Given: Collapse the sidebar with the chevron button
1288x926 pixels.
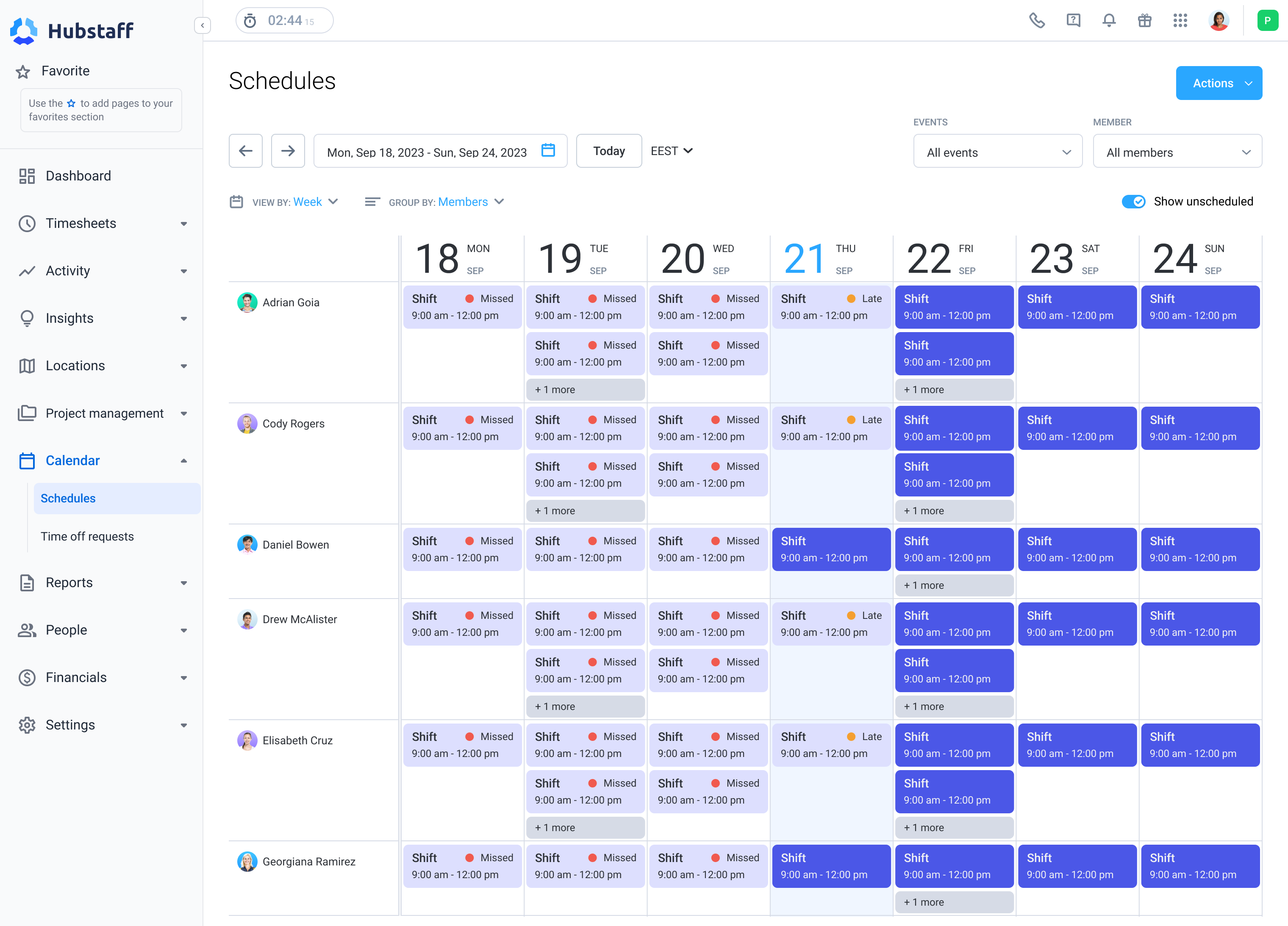Looking at the screenshot, I should point(202,25).
